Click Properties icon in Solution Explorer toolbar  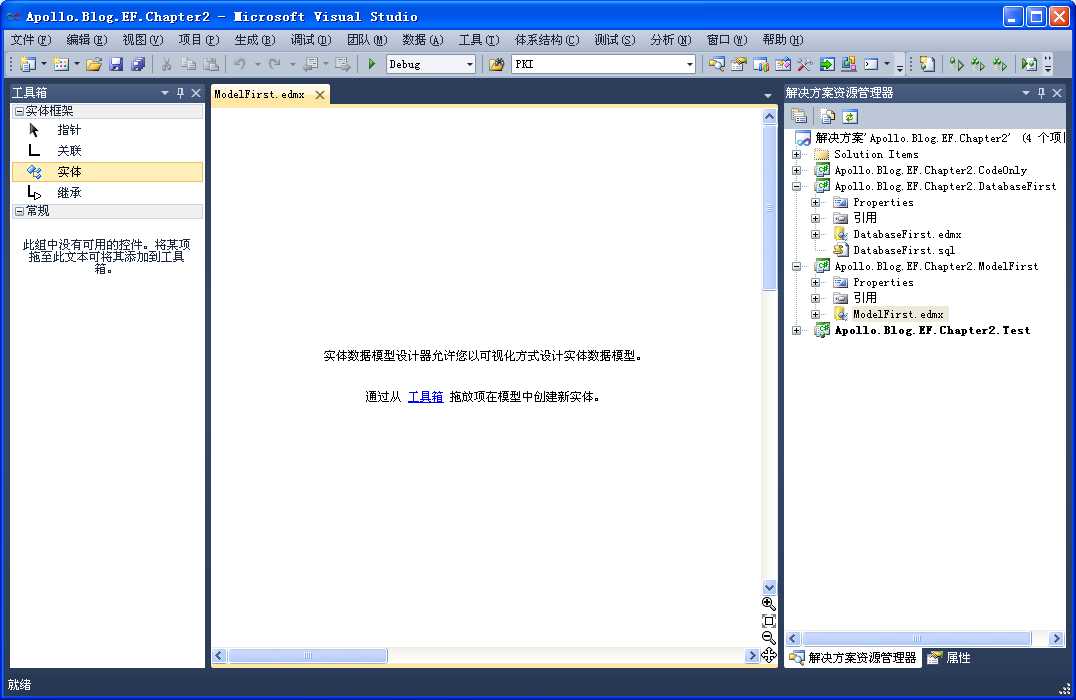pos(799,116)
